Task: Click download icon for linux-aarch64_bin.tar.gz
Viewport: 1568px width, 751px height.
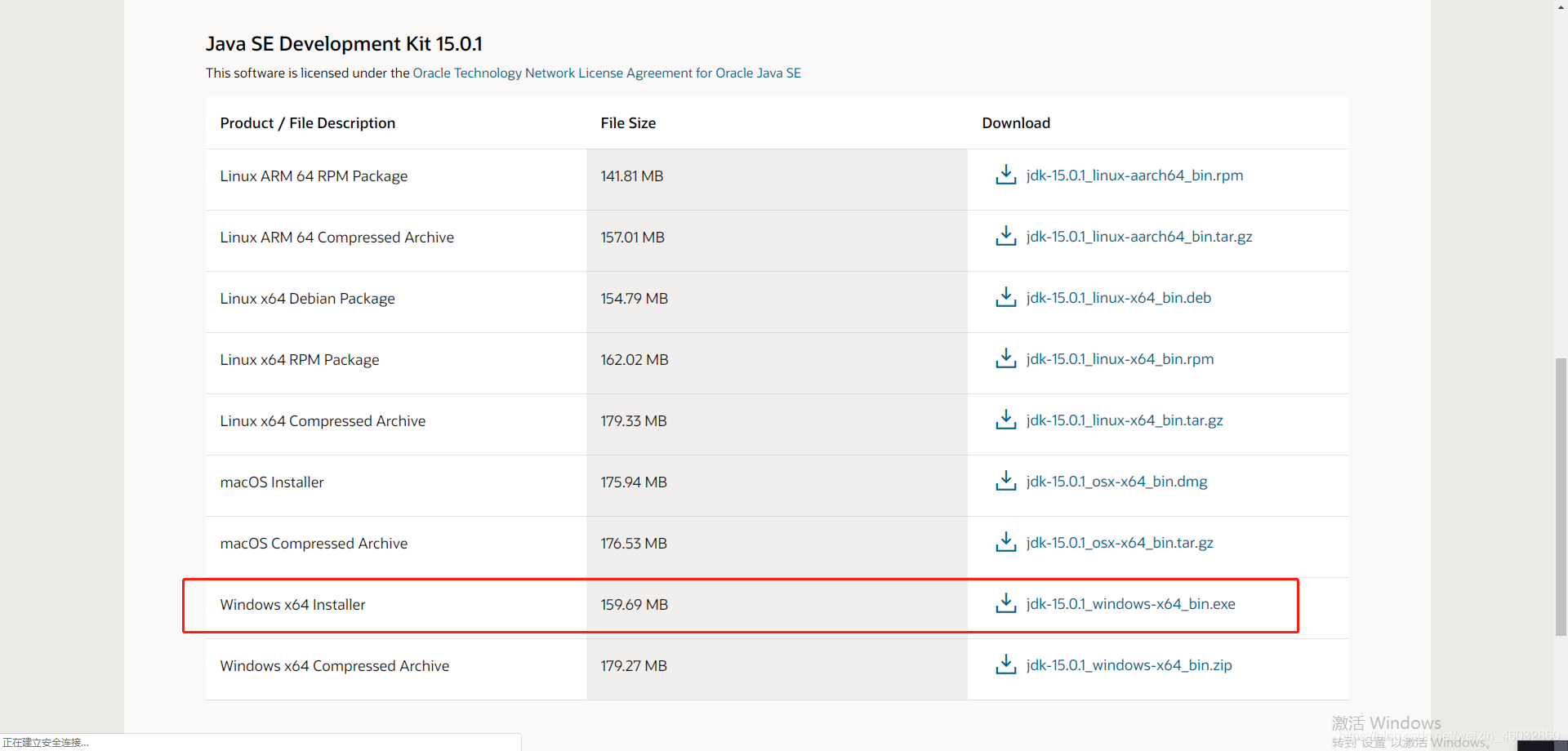Action: point(1005,236)
